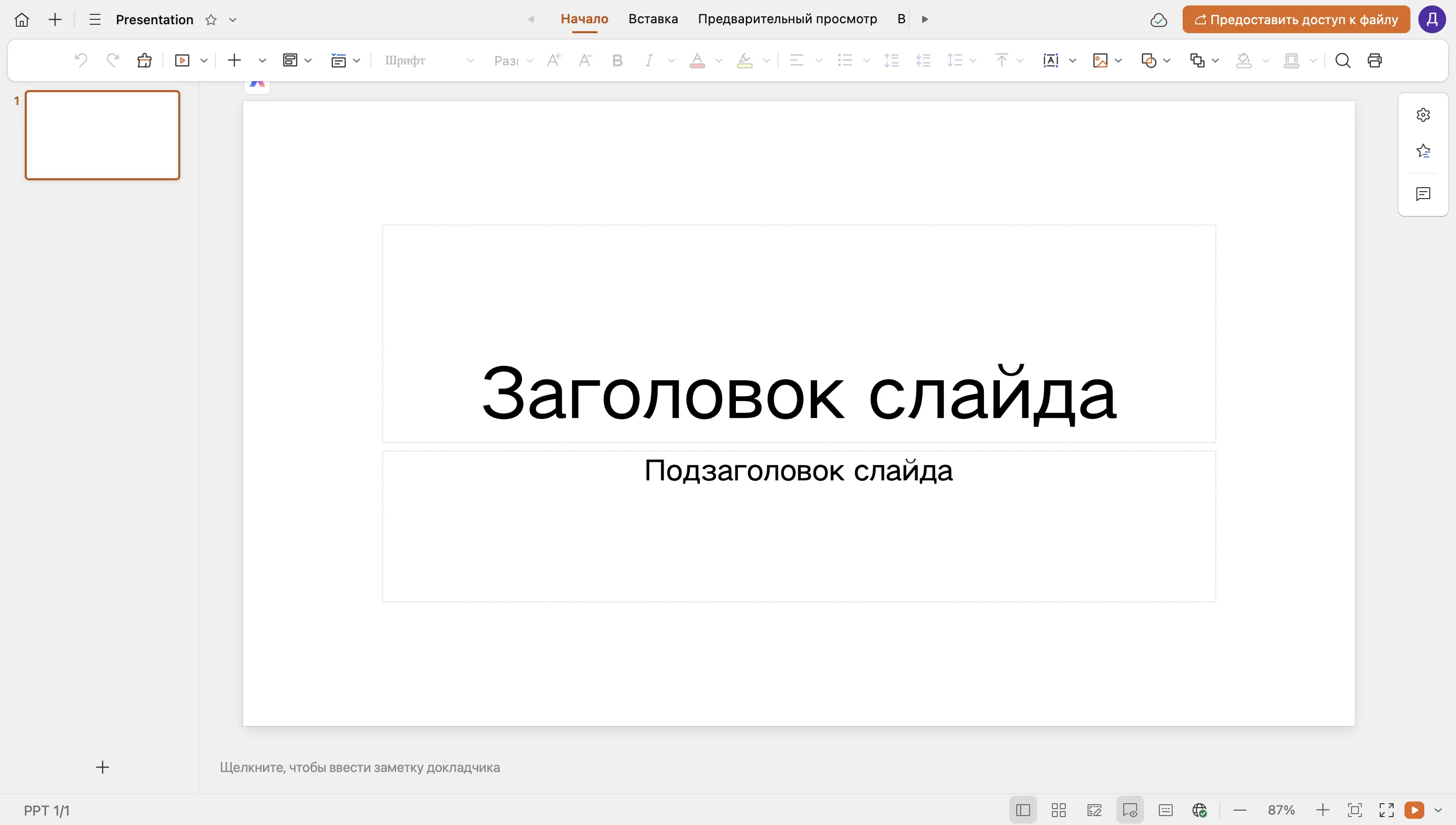This screenshot has width=1456, height=825.
Task: Expand insert picture dropdown arrow
Action: pyautogui.click(x=1118, y=60)
